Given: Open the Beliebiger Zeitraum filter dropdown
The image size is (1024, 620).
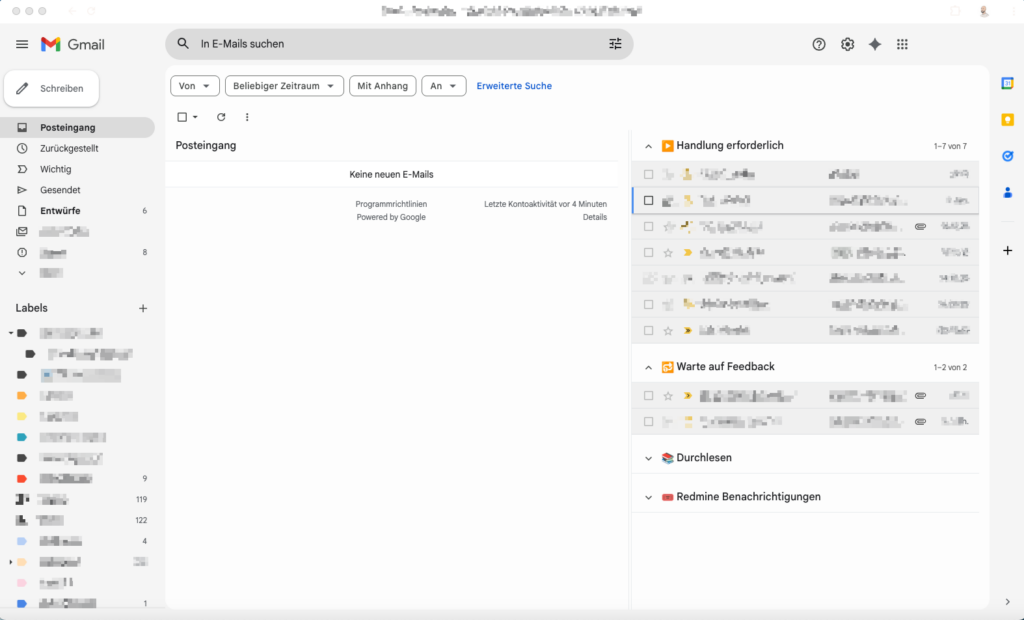Looking at the screenshot, I should tap(284, 85).
